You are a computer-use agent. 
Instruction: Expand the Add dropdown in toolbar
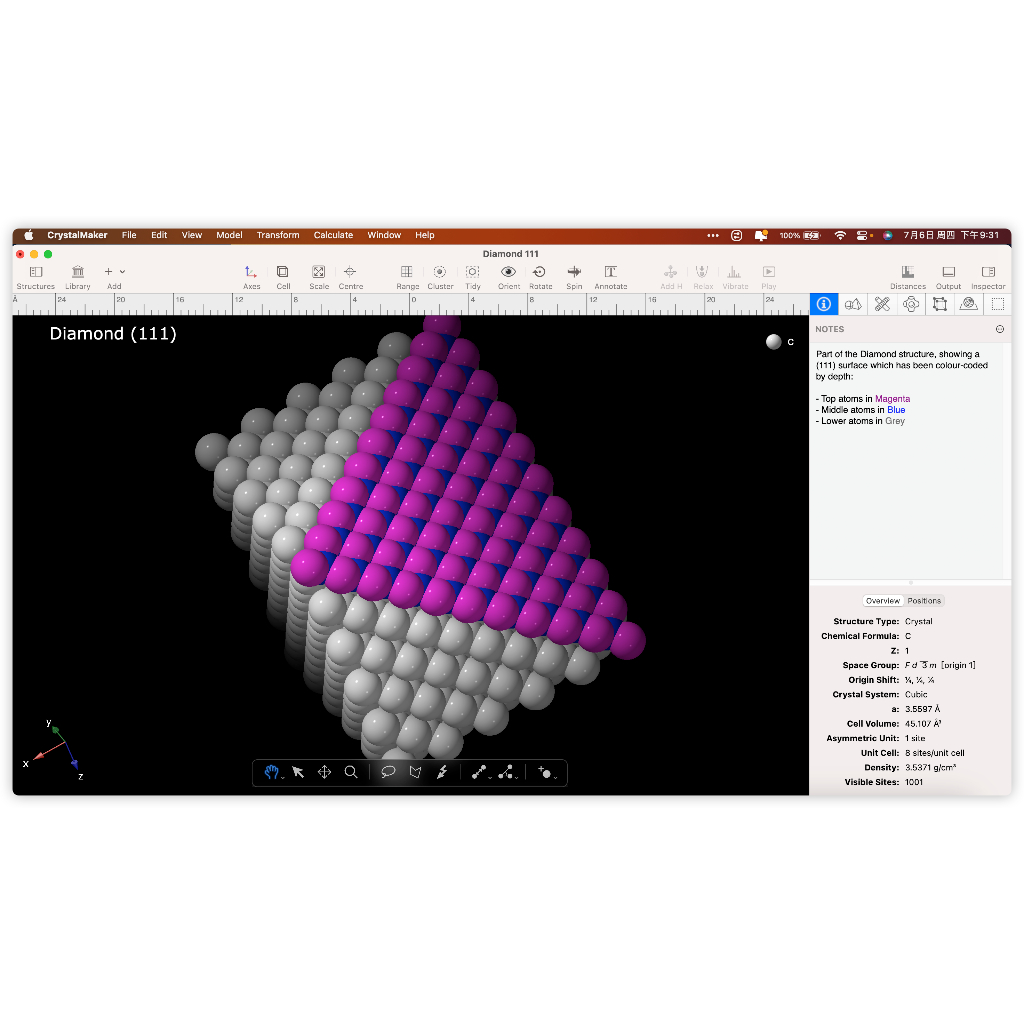(122, 272)
